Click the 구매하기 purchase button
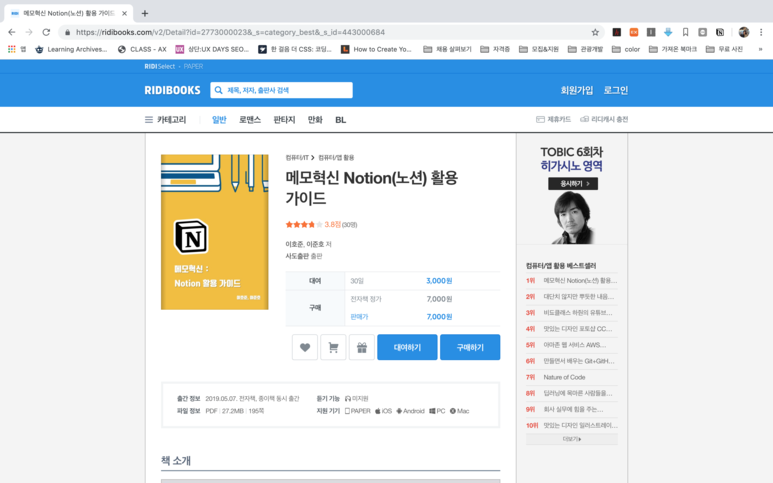This screenshot has width=773, height=483. (470, 347)
